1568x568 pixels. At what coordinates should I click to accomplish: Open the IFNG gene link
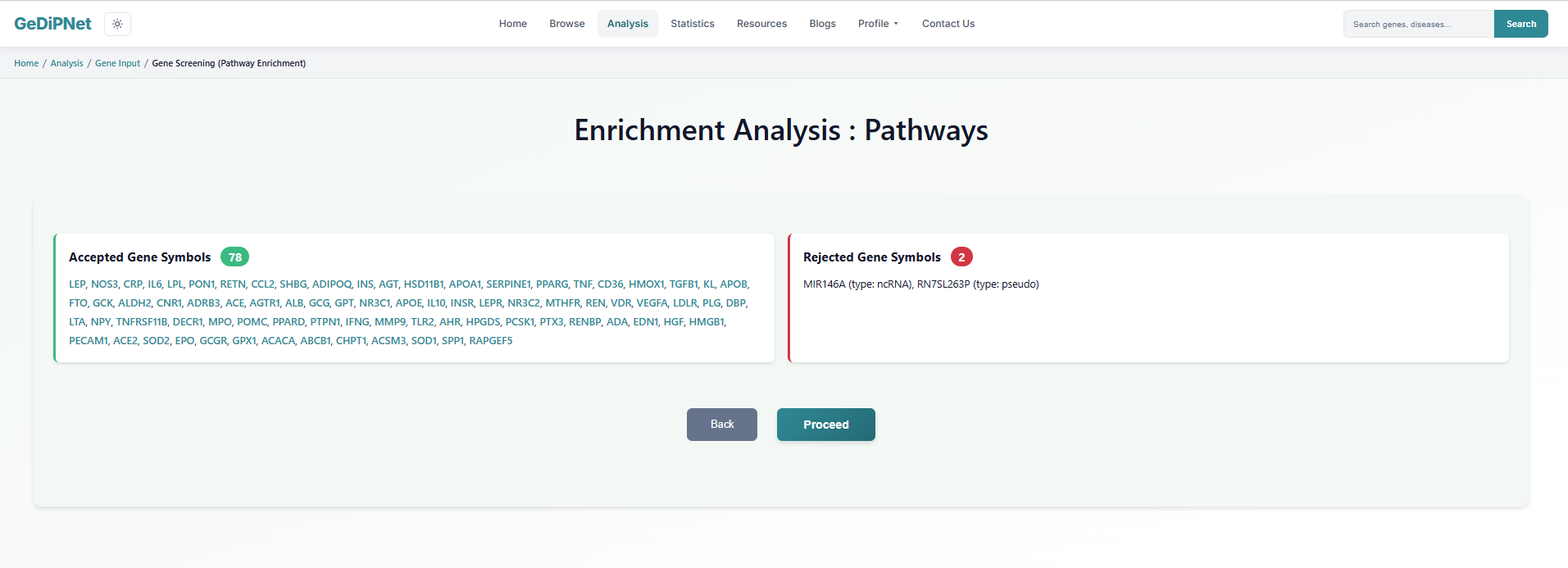(357, 322)
